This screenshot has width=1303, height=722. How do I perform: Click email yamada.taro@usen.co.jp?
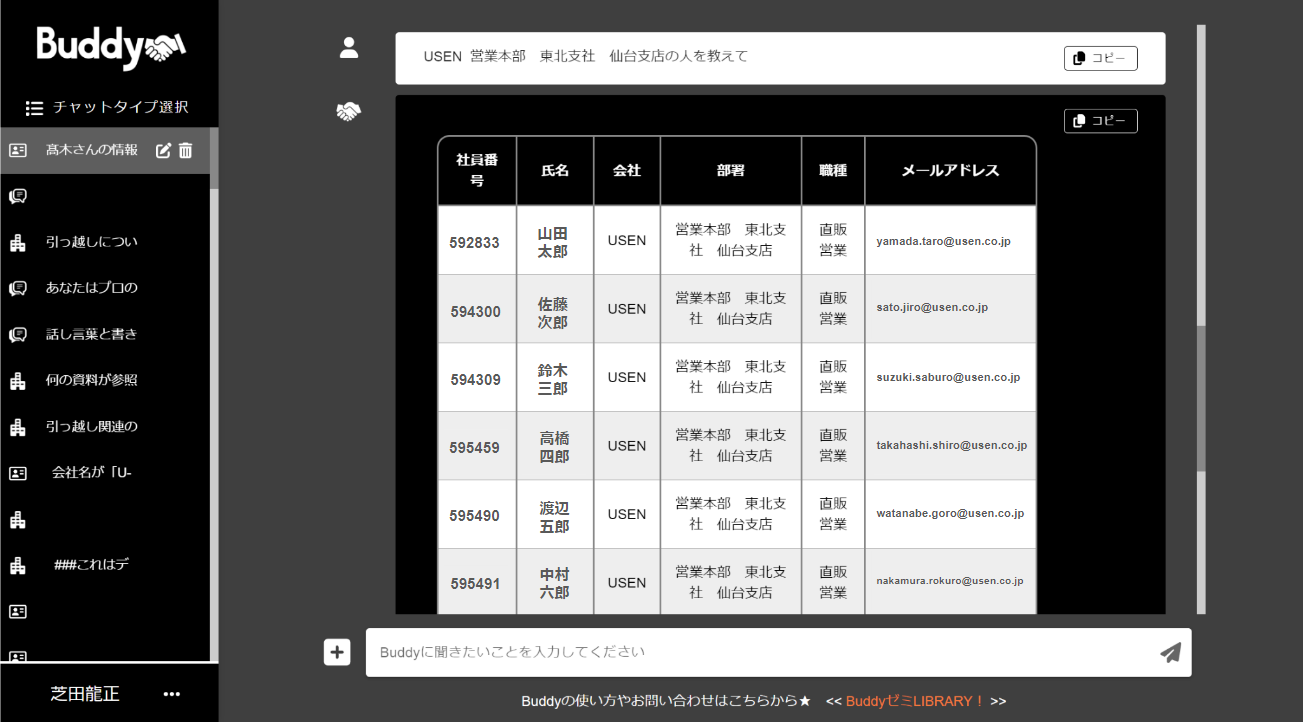coord(944,241)
